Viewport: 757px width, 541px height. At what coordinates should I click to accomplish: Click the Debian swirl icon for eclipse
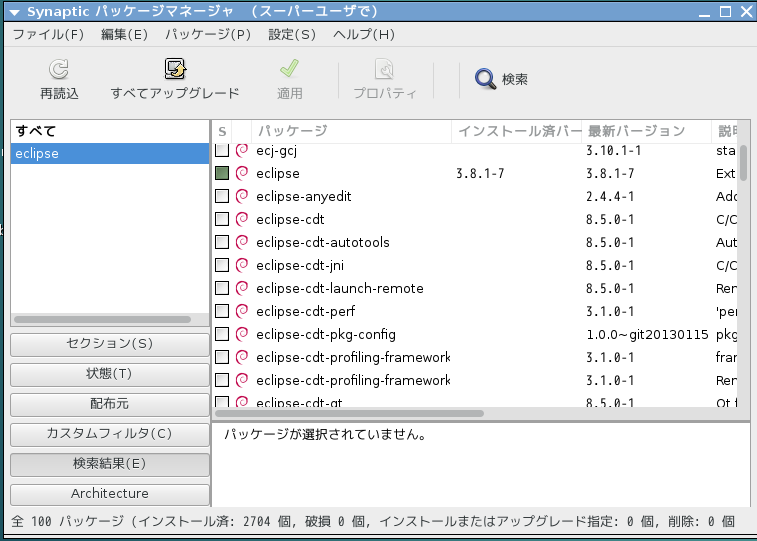pos(242,173)
